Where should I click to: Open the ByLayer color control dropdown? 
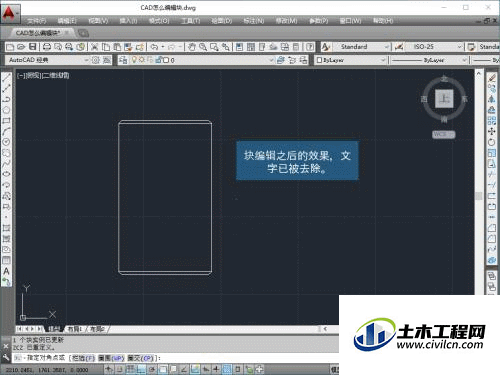tap(383, 60)
